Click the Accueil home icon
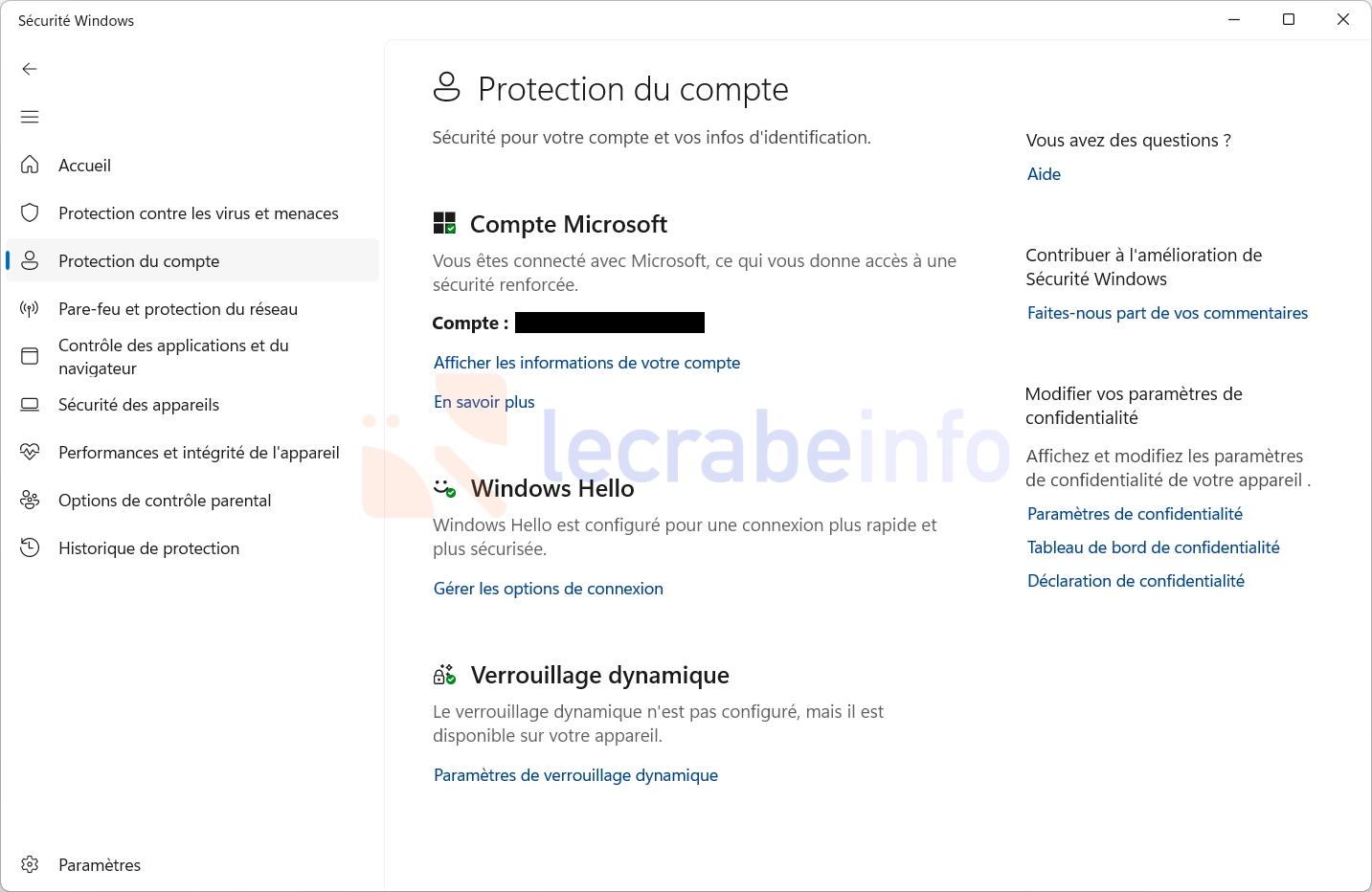 pos(30,165)
